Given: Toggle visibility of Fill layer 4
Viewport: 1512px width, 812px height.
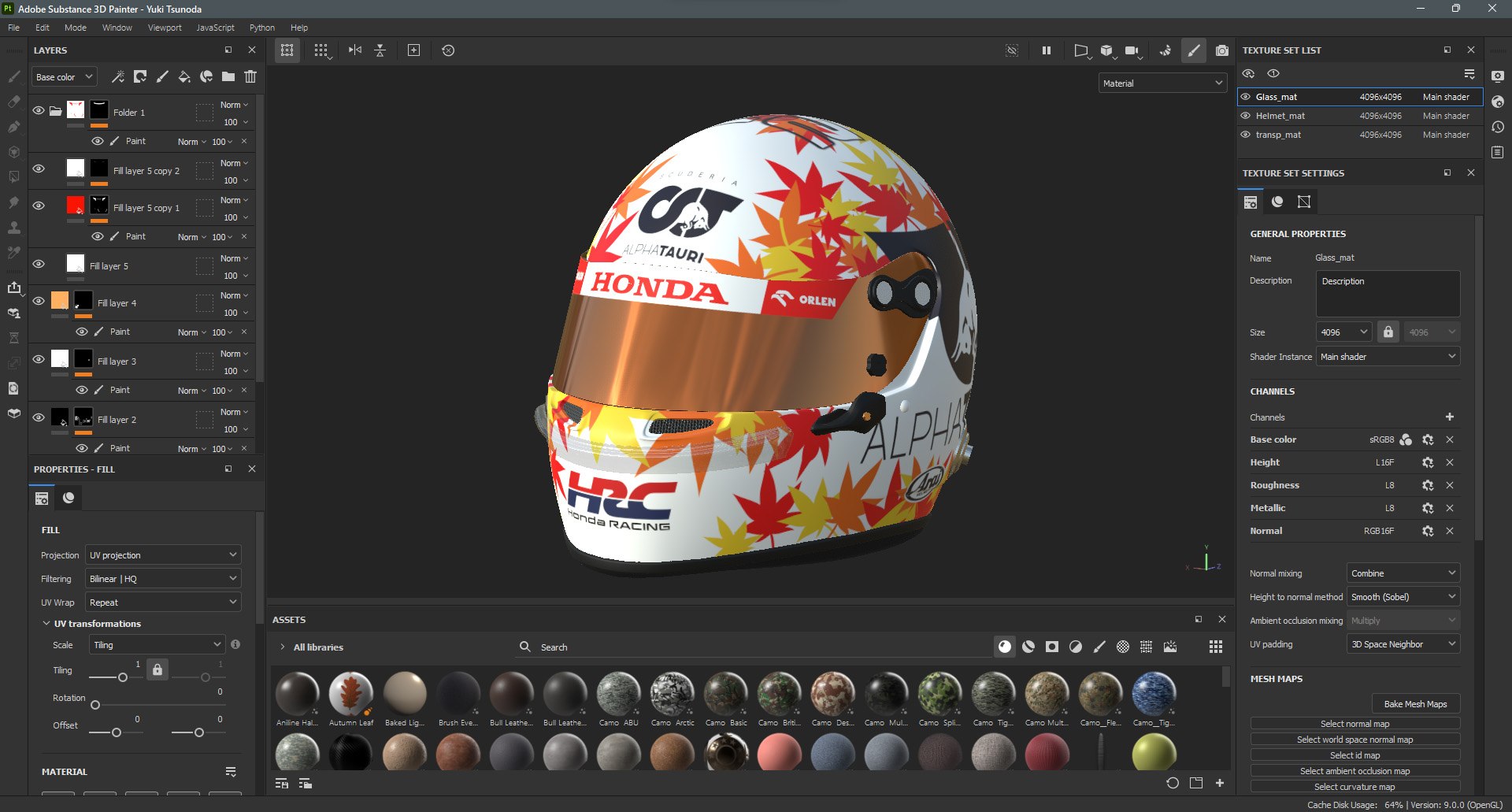Looking at the screenshot, I should click(x=38, y=301).
